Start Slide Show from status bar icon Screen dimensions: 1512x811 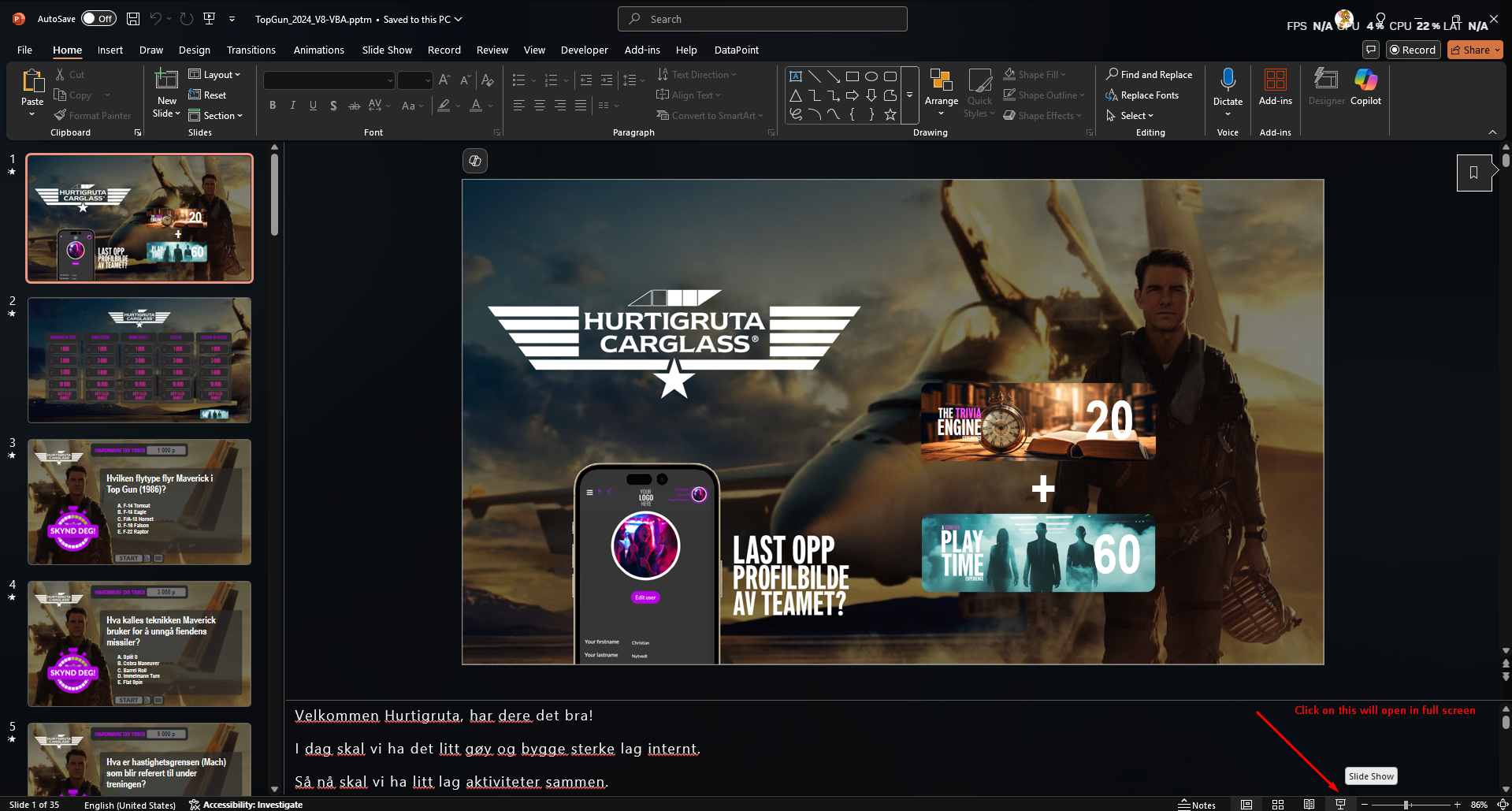1340,805
